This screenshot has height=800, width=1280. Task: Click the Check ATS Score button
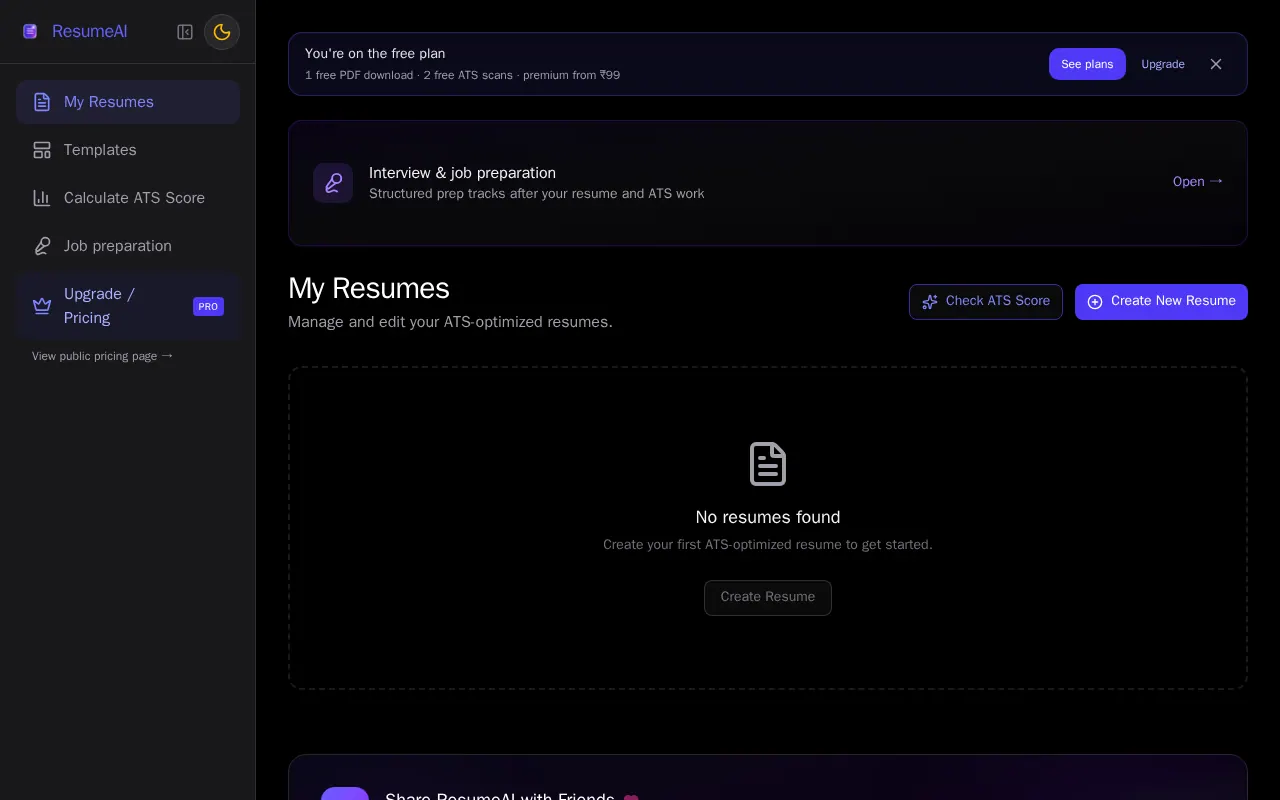coord(986,301)
